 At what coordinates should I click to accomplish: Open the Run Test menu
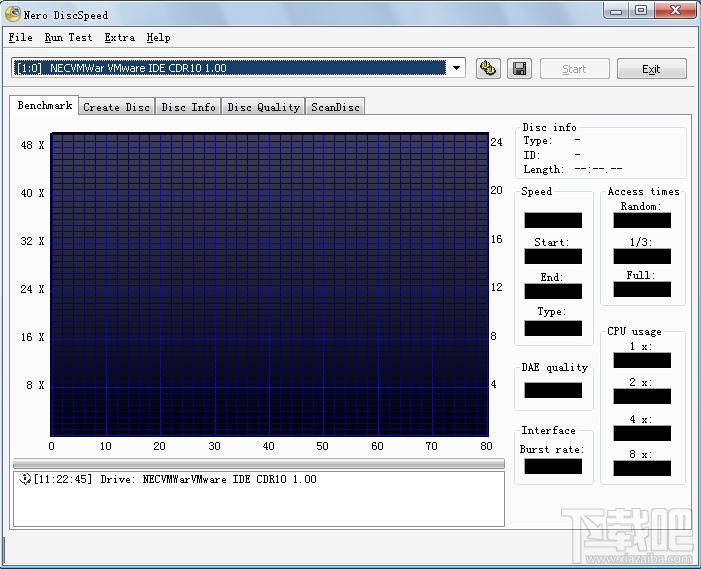(68, 38)
